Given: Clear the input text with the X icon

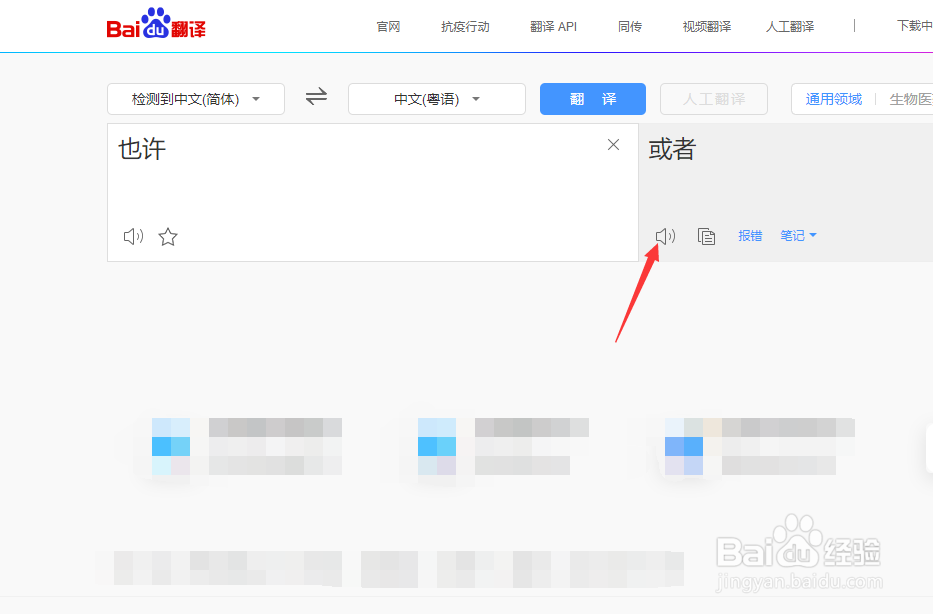Looking at the screenshot, I should click(613, 144).
